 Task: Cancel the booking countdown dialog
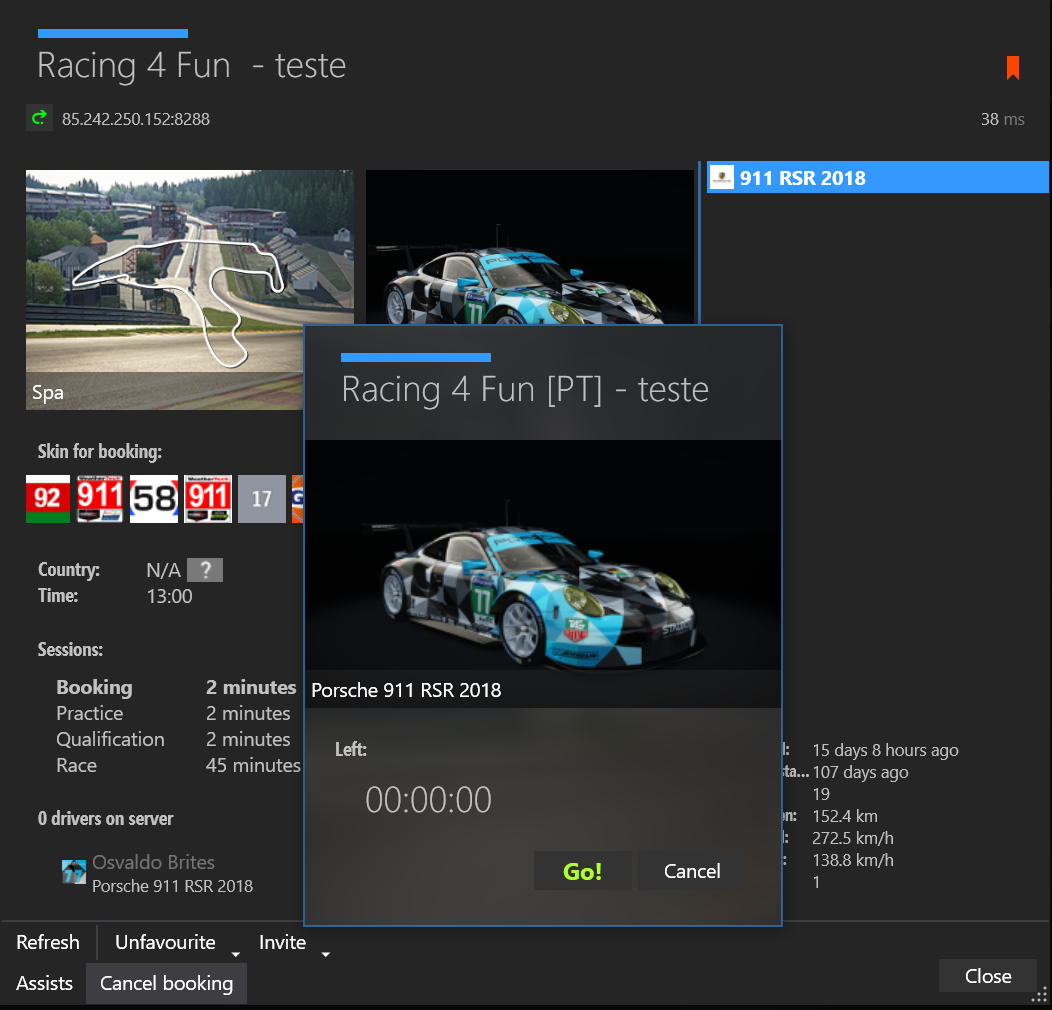pyautogui.click(x=692, y=871)
